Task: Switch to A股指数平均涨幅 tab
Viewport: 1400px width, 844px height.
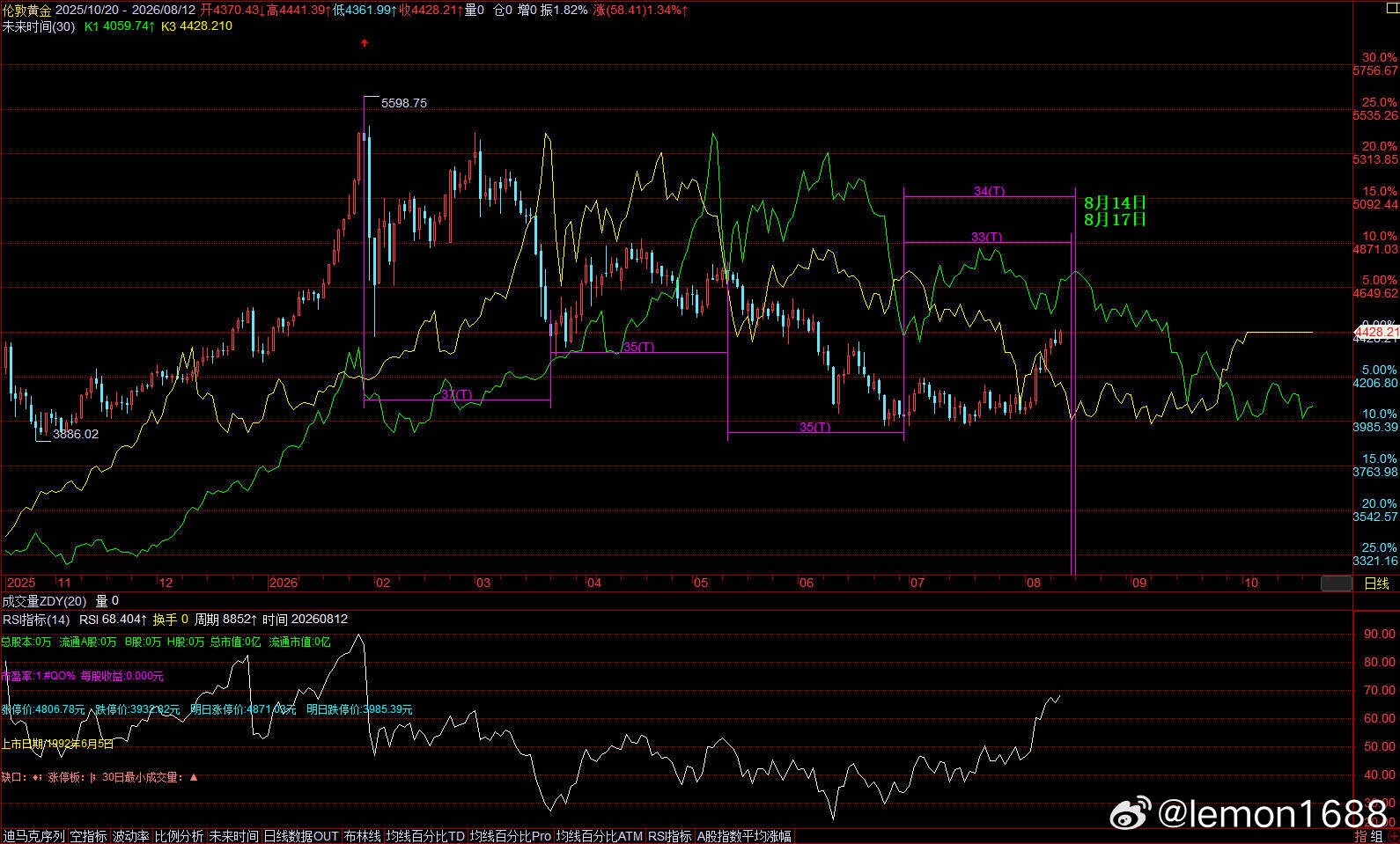Action: (x=744, y=836)
